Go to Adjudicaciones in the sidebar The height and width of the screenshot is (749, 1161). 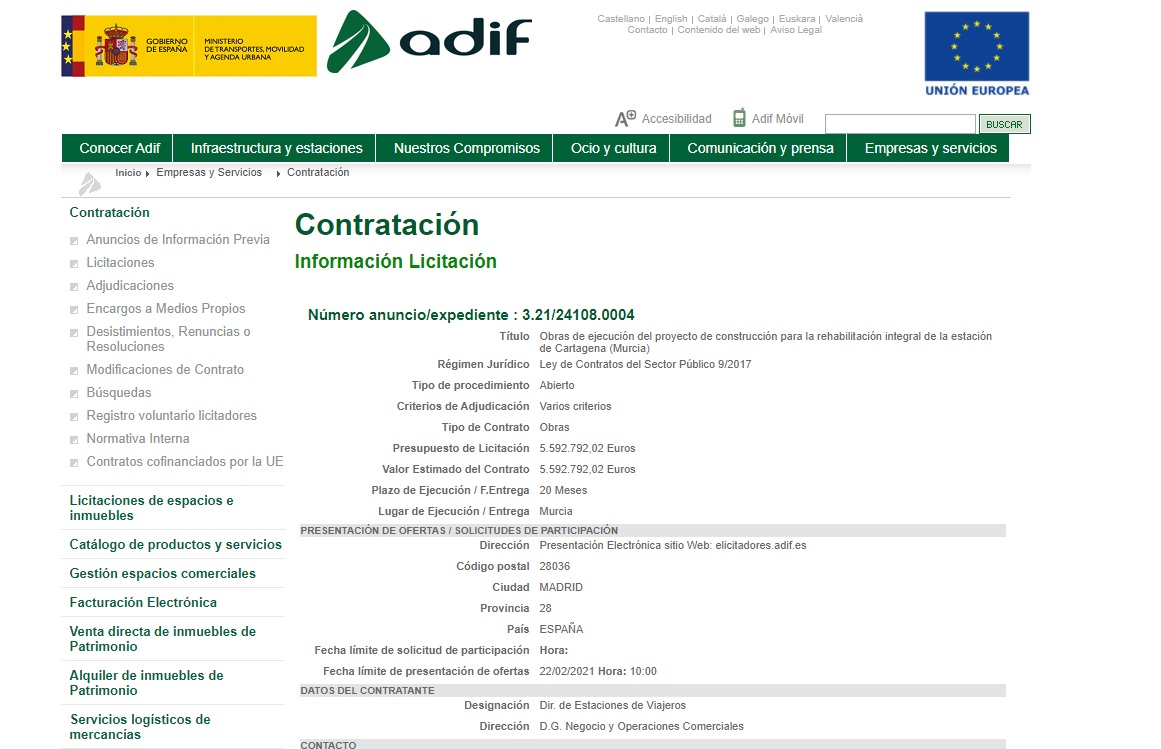point(130,286)
